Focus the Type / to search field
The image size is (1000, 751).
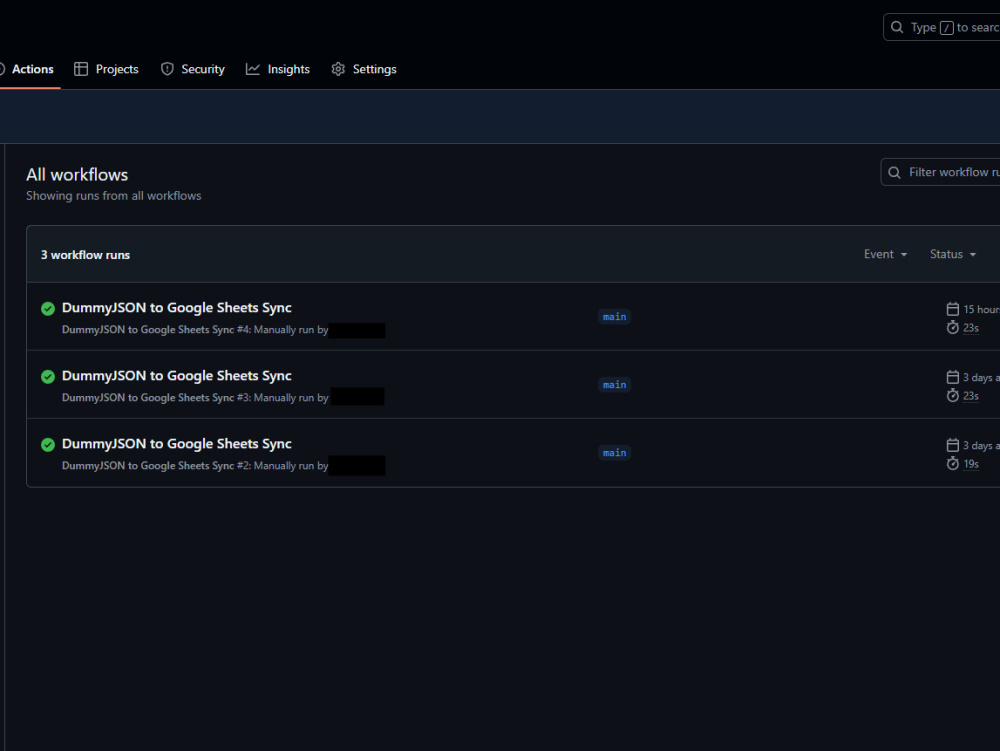pos(941,27)
